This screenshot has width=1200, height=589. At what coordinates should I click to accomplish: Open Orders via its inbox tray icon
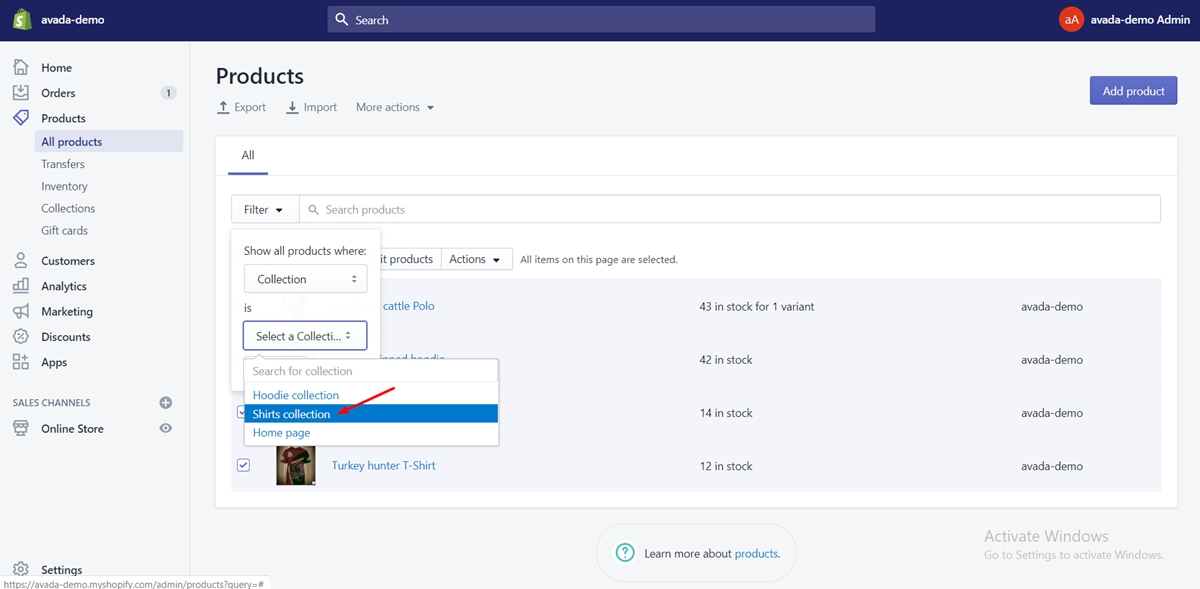21,93
